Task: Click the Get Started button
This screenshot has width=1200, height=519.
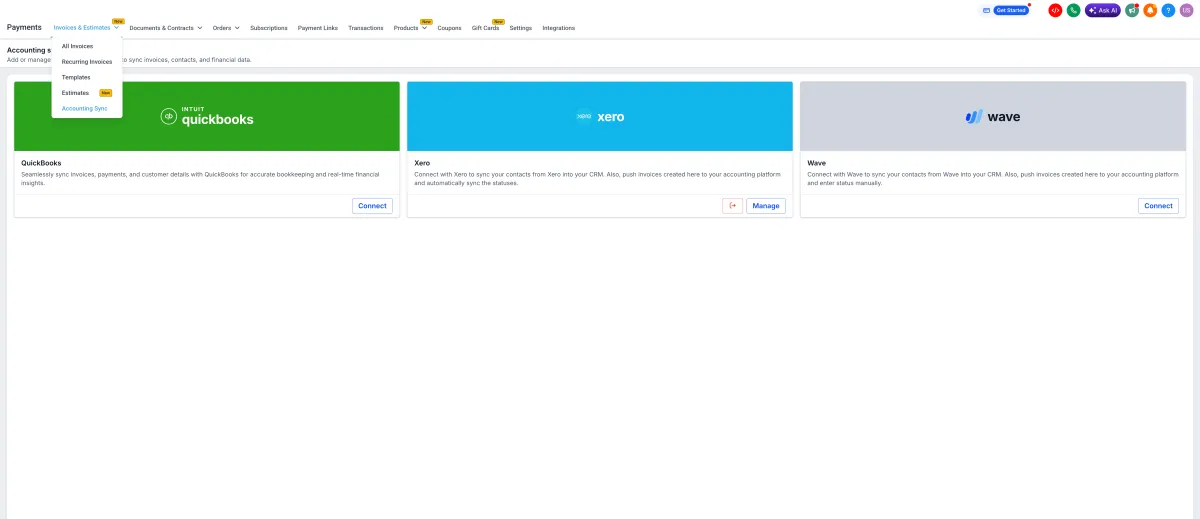Action: coord(1010,10)
